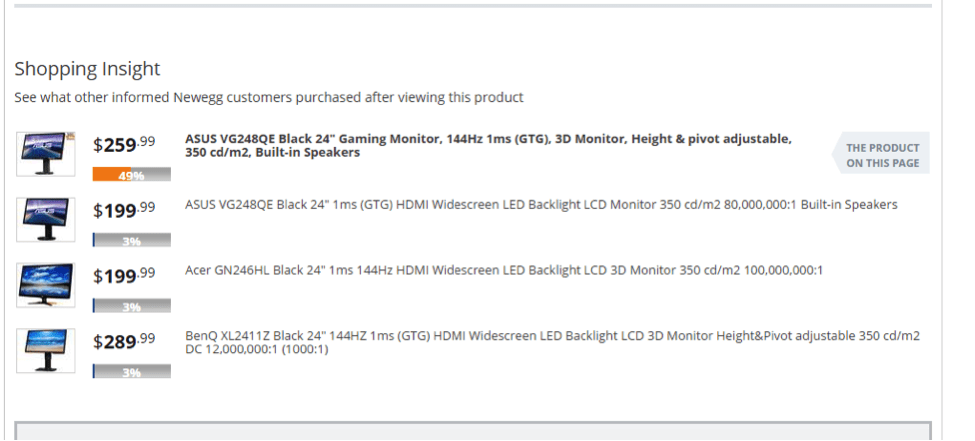Screen dimensions: 975x441
Task: Open the ASUS VG248QE Gaming Monitor 144Hz title
Action: pos(488,146)
